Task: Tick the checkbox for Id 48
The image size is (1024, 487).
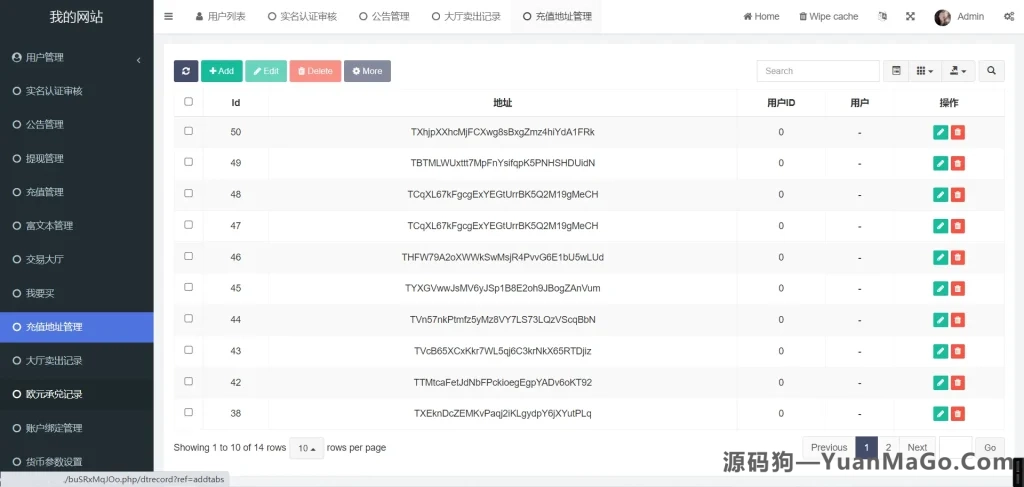Action: [x=189, y=193]
